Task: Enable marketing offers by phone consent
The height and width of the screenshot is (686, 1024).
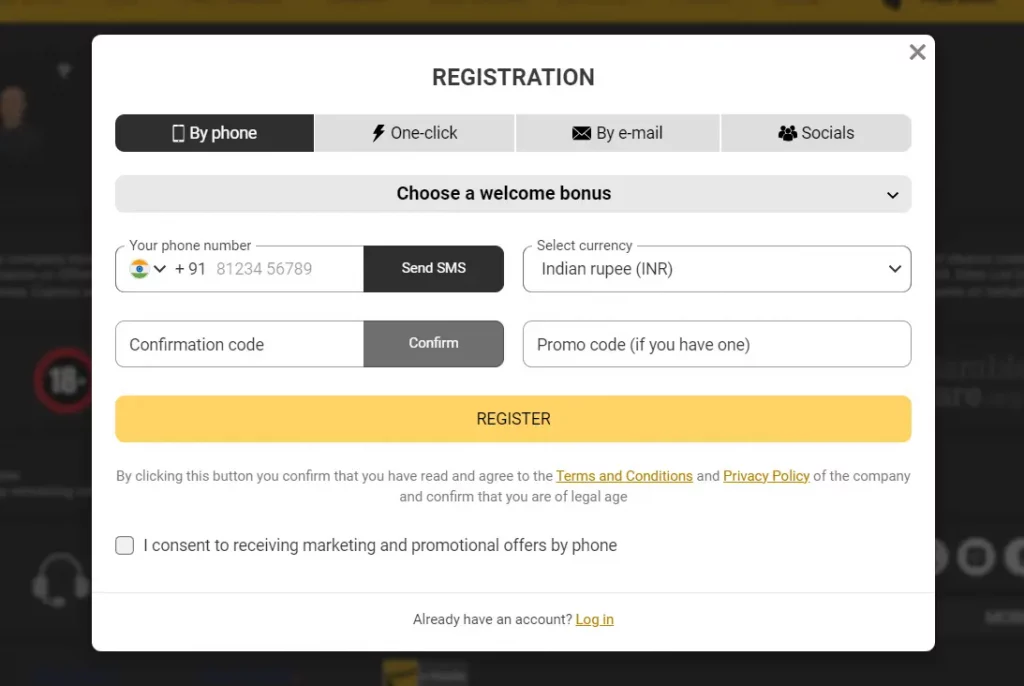Action: pos(124,545)
